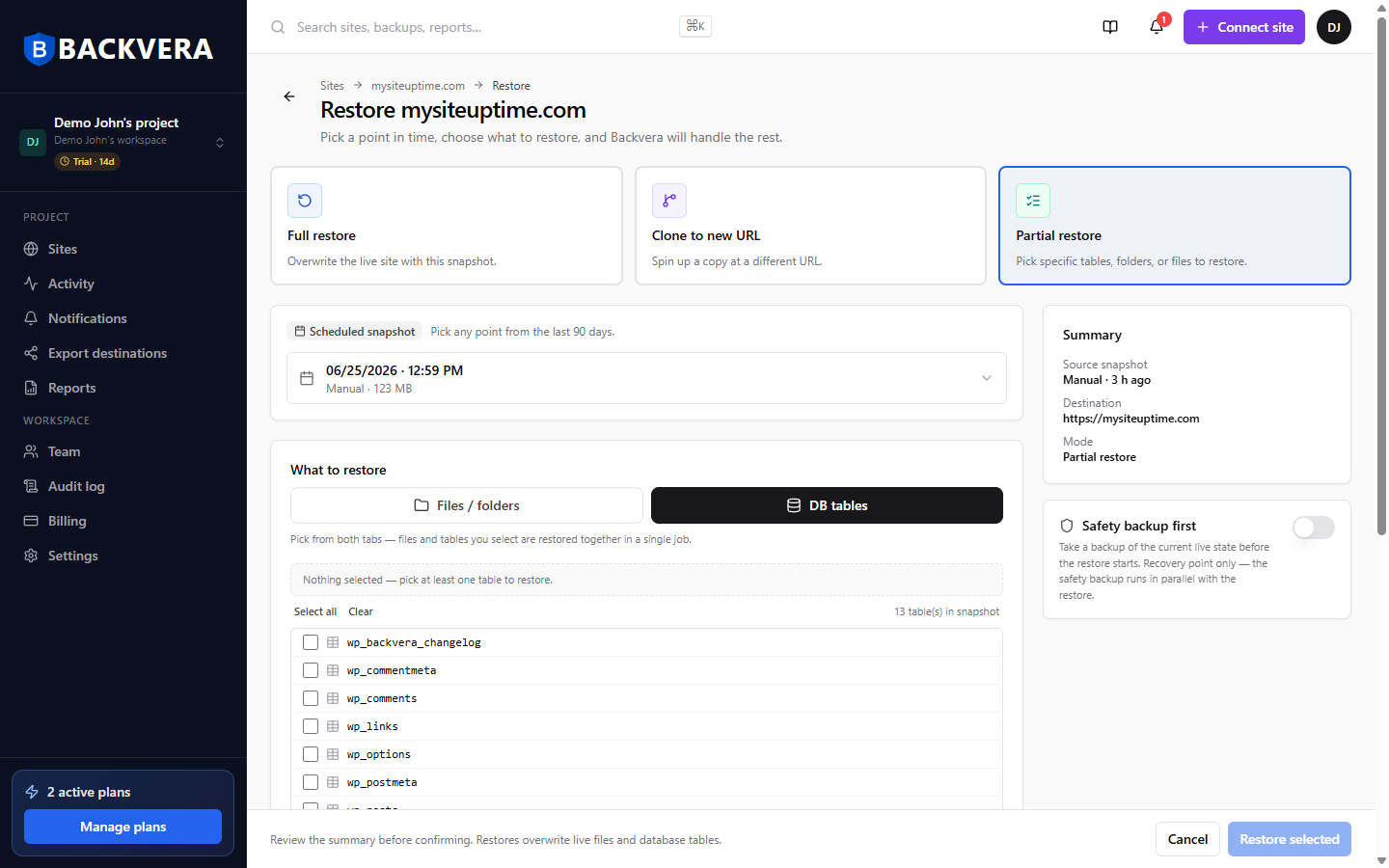Check the wp_options table

[x=311, y=754]
